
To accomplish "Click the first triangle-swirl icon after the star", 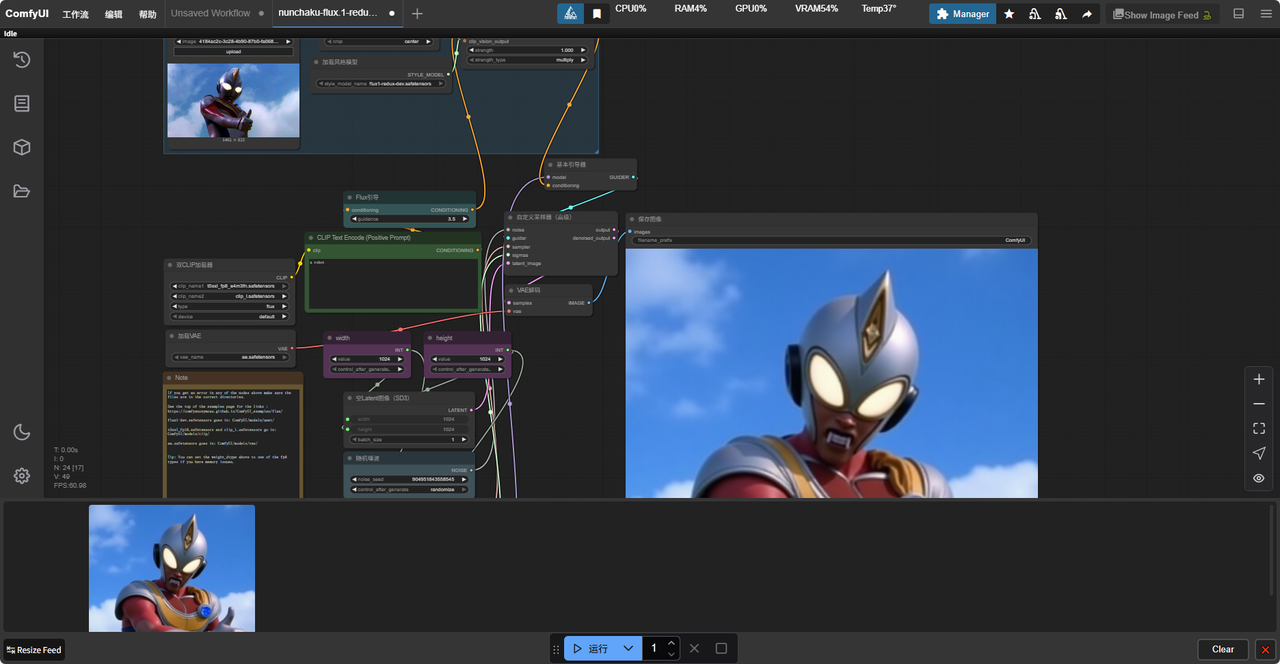I will click(1035, 14).
